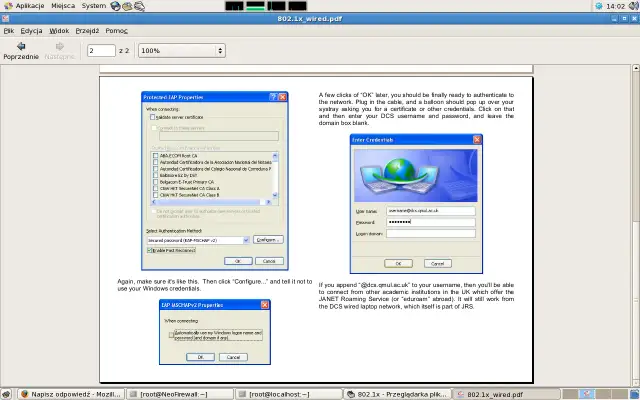The height and width of the screenshot is (400, 640).
Task: Go to previous page with Poprzednie arrow
Action: [21, 51]
